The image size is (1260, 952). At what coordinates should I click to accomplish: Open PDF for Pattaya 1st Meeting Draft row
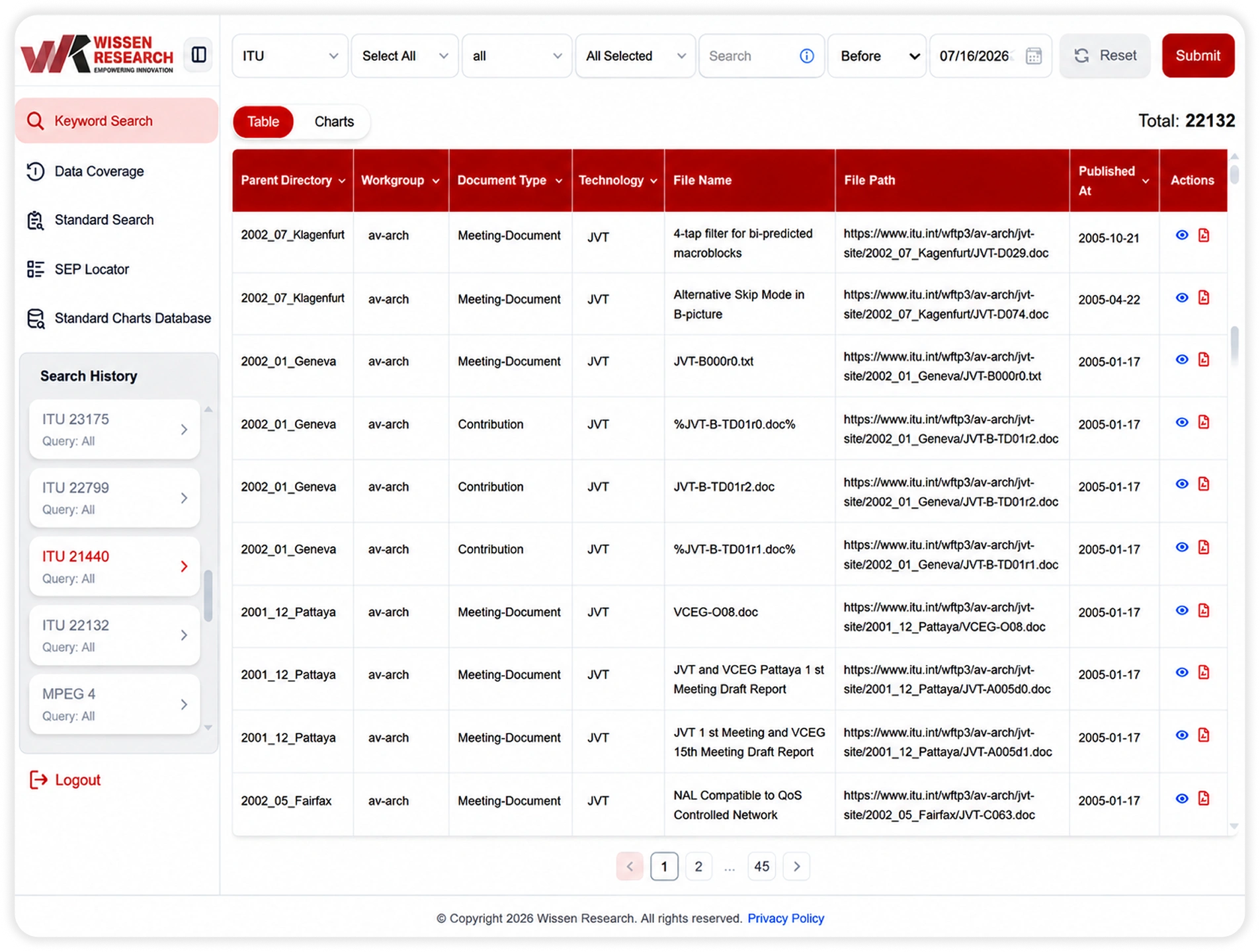pyautogui.click(x=1204, y=672)
